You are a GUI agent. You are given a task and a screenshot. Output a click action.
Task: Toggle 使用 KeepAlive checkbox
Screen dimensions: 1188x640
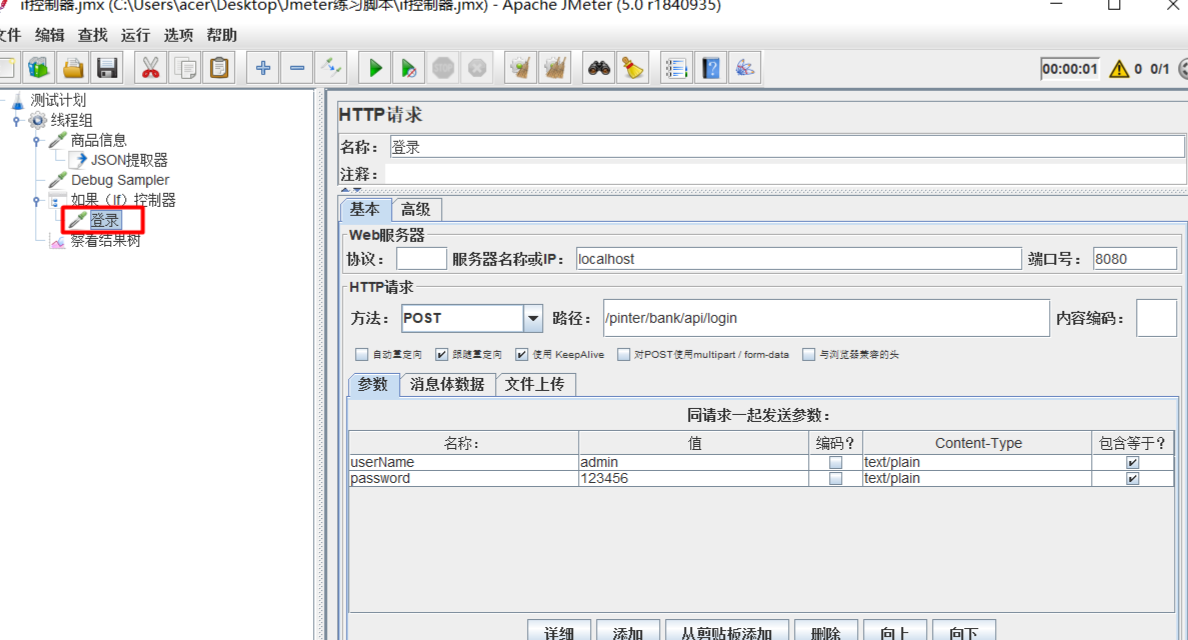[521, 354]
